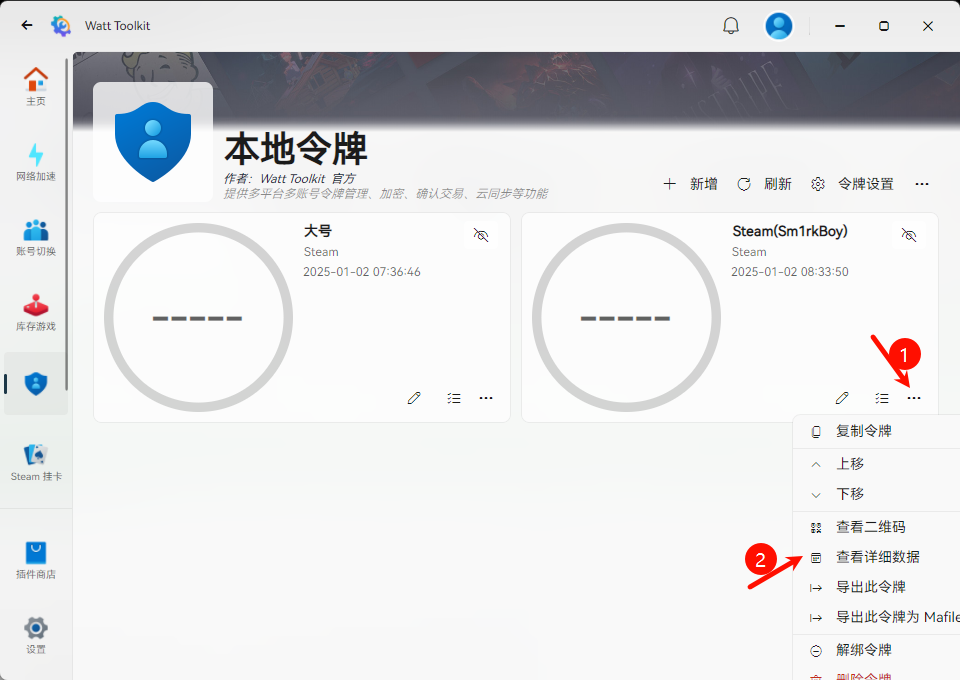960x680 pixels.
Task: Click the circular code timer on 大号
Action: point(198,317)
